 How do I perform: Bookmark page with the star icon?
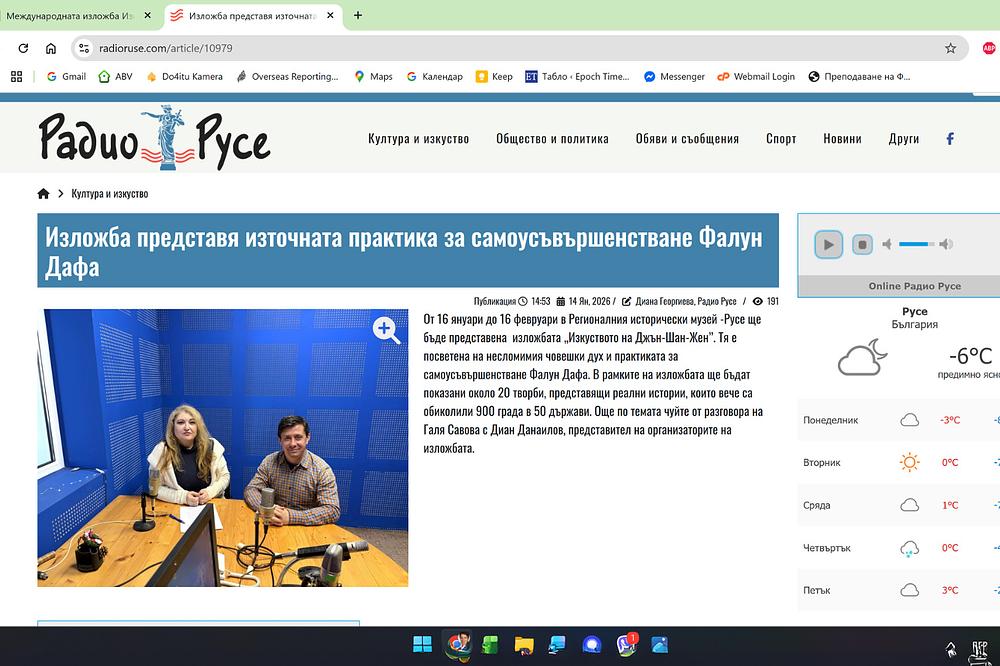tap(950, 48)
